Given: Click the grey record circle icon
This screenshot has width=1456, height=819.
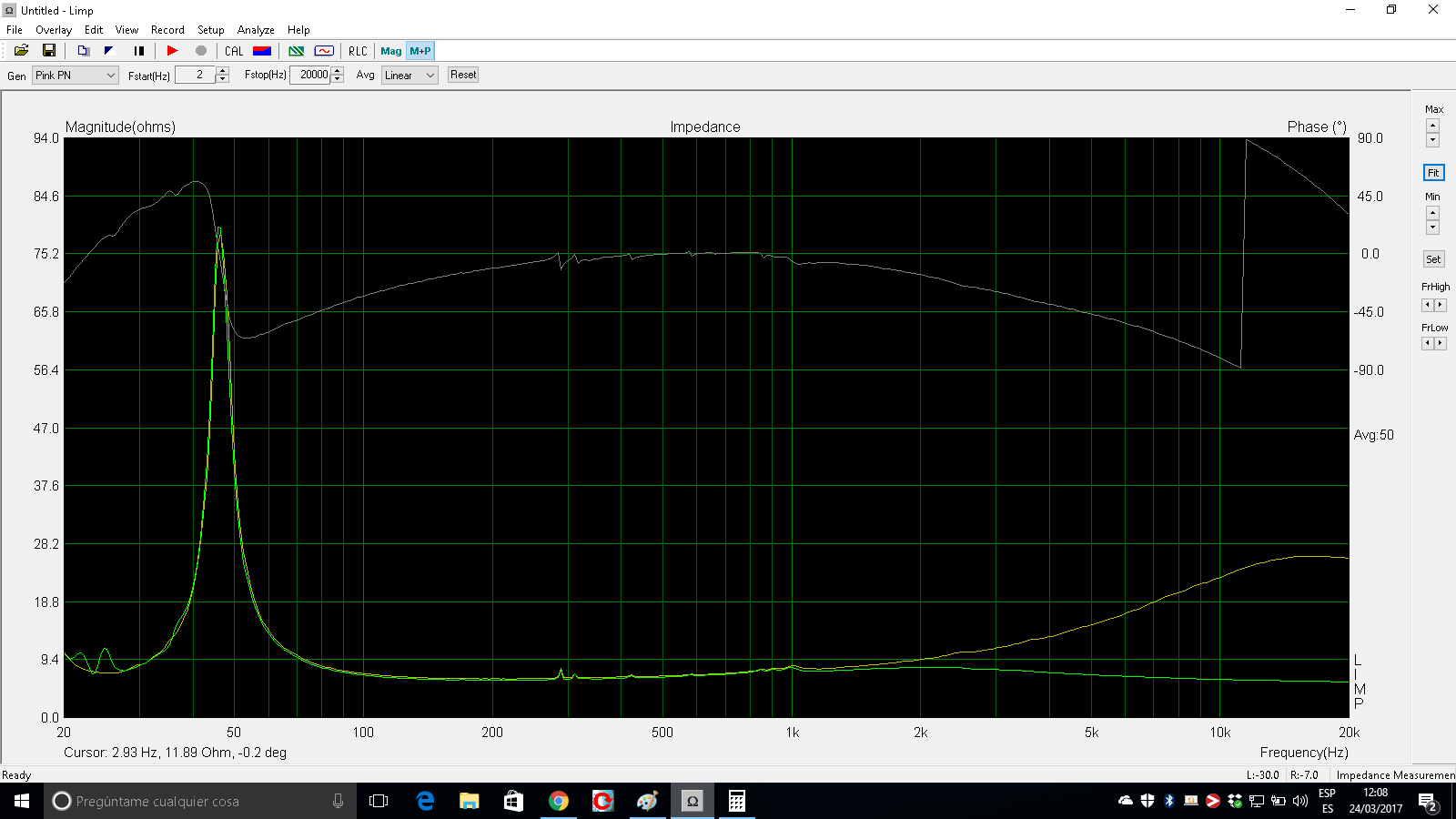Looking at the screenshot, I should point(201,51).
